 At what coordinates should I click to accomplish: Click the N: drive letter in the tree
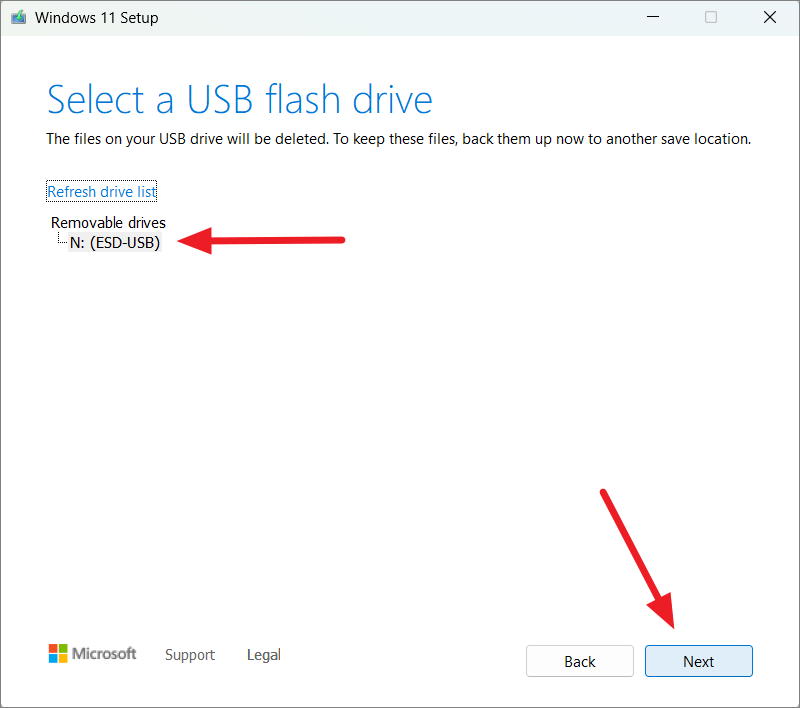[x=78, y=242]
